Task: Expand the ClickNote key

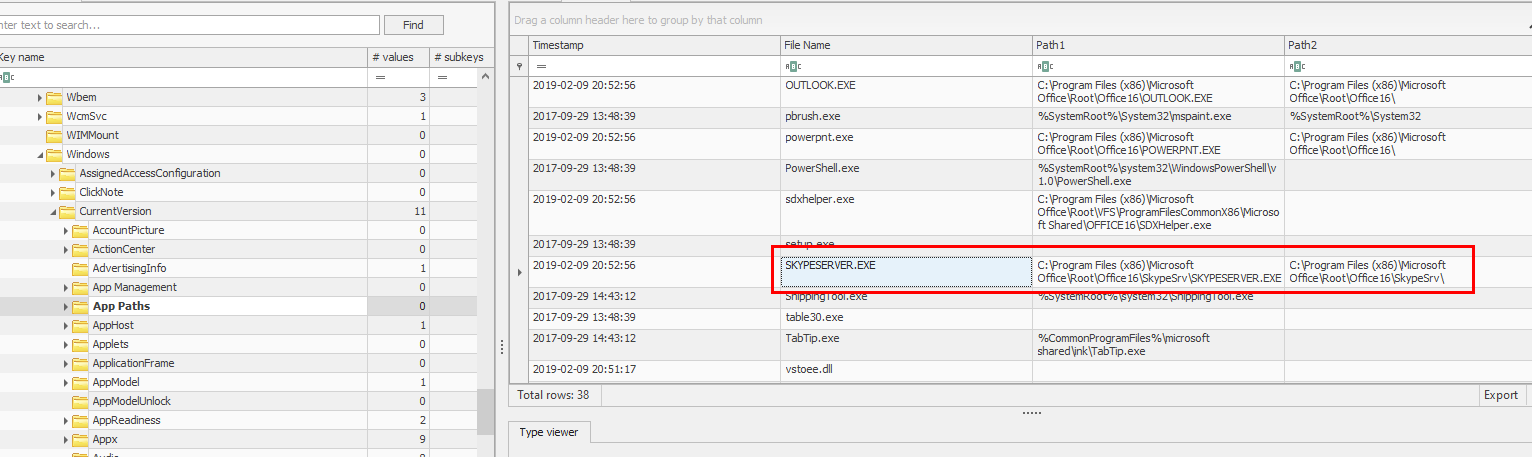Action: [53, 192]
